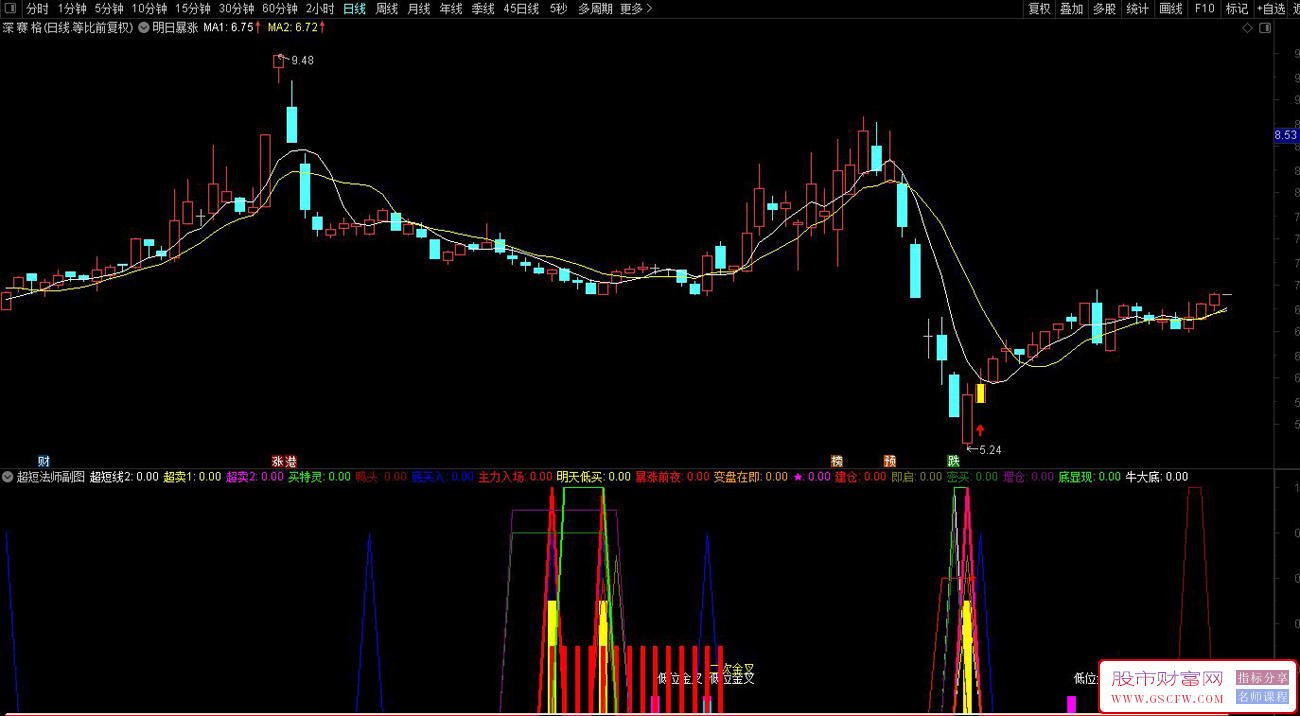This screenshot has width=1300, height=716.
Task: Switch to the 分时 chart tab
Action: 37,9
